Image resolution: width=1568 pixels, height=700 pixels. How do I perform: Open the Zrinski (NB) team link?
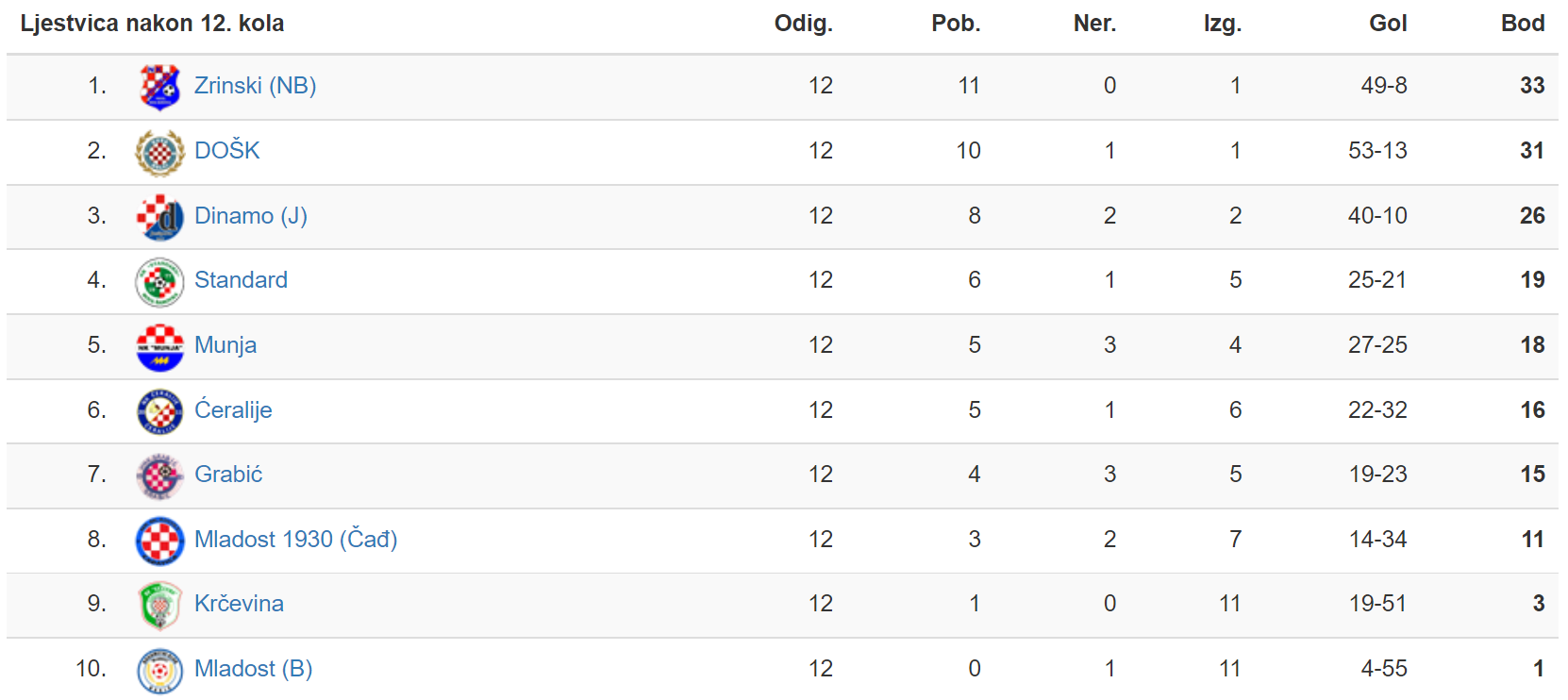[255, 86]
